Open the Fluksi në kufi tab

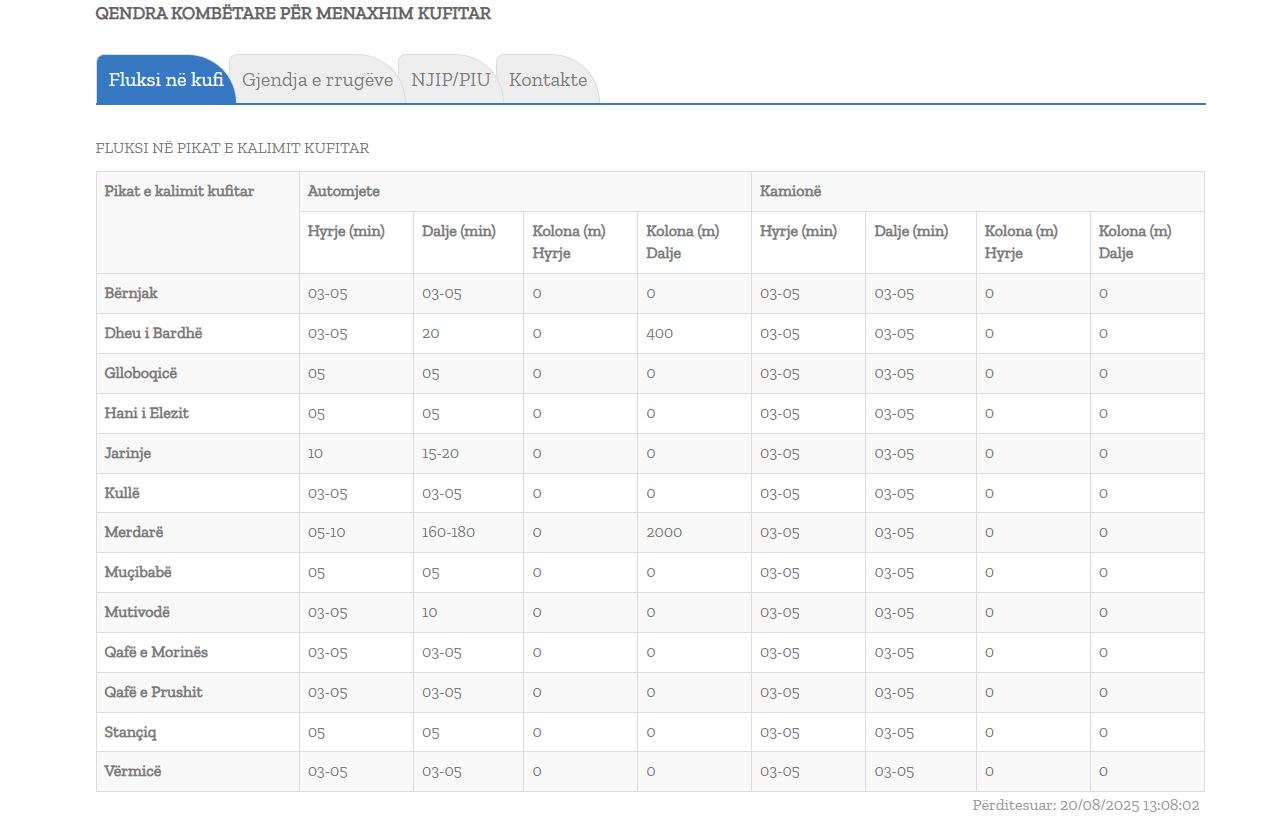165,80
